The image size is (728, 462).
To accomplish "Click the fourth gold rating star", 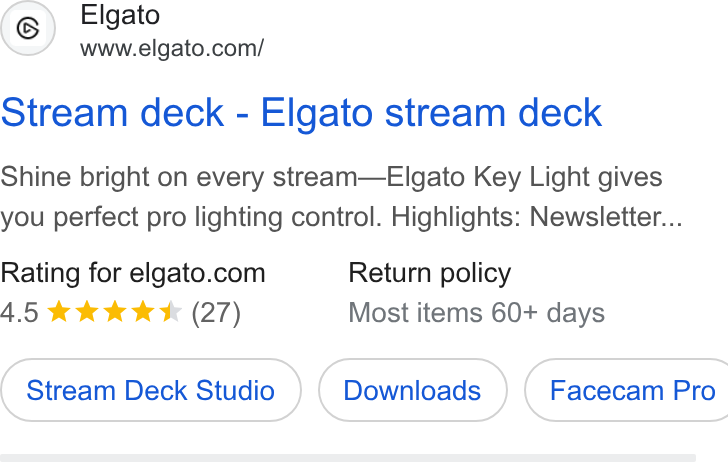I will point(143,312).
